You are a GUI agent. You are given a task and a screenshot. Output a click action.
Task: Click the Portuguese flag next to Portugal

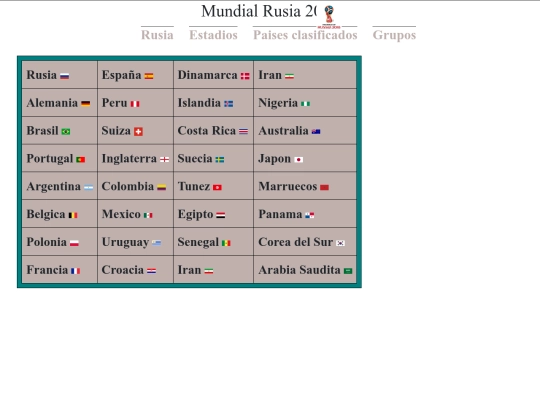pos(81,159)
